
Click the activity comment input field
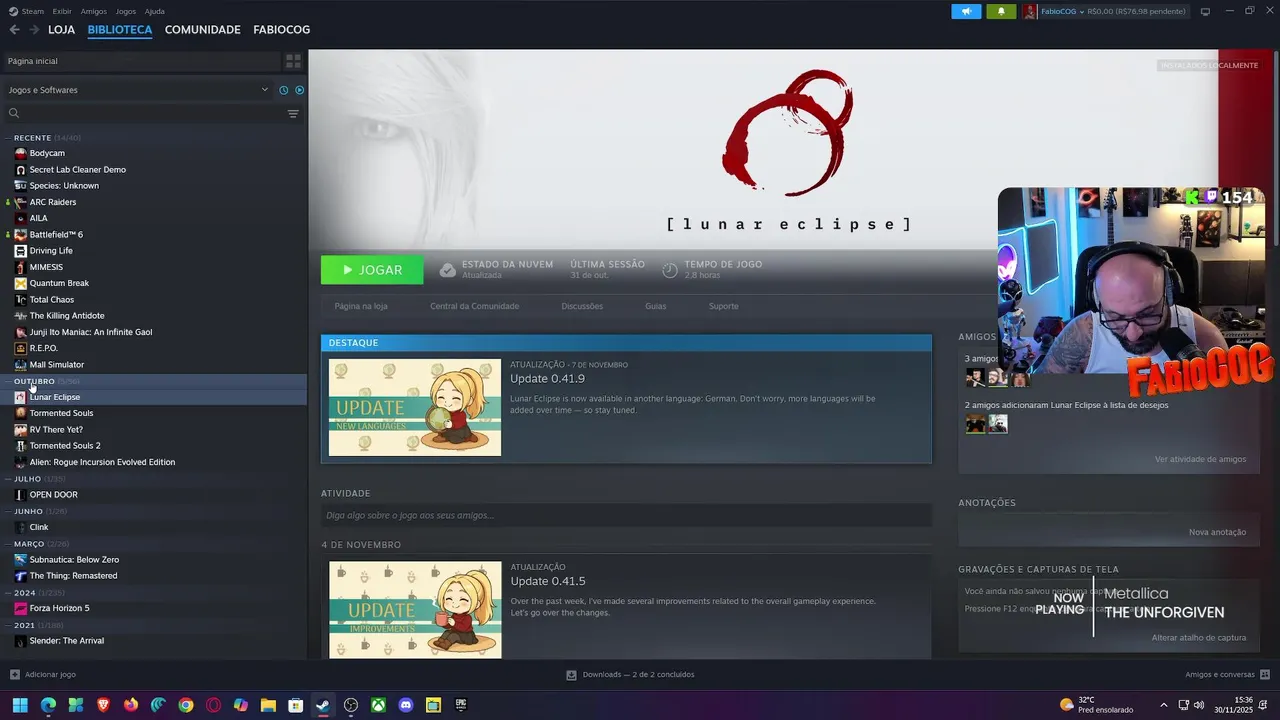click(626, 515)
